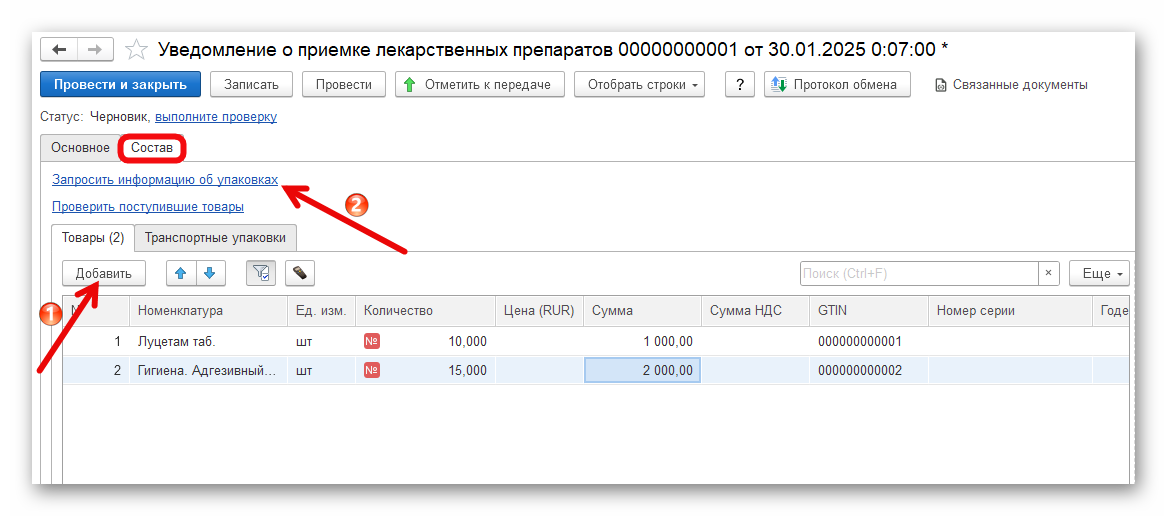Click the Сумма column header
This screenshot has height=516, width=1167.
(642, 310)
